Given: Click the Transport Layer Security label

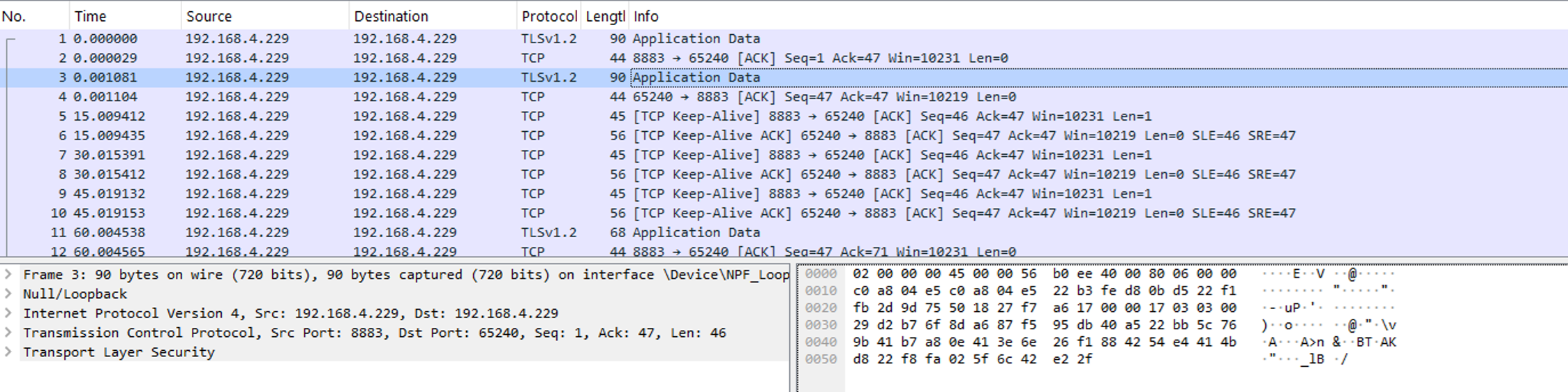Looking at the screenshot, I should [119, 352].
